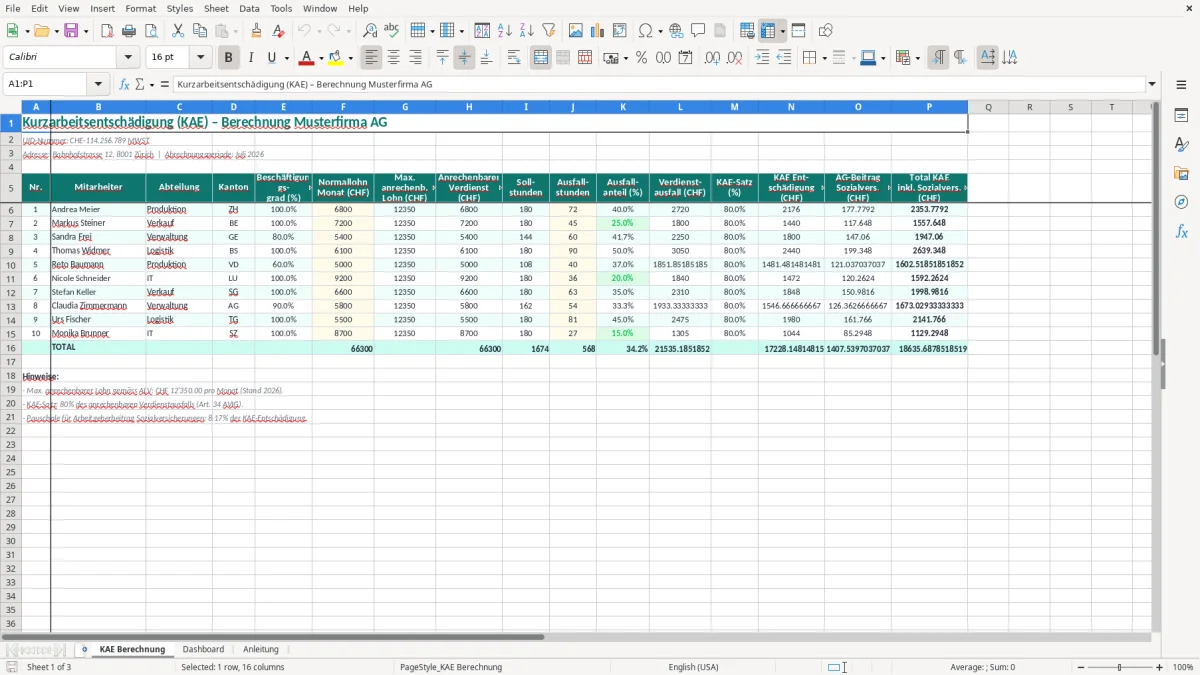Toggle Italic formatting
The width and height of the screenshot is (1200, 675).
[250, 58]
